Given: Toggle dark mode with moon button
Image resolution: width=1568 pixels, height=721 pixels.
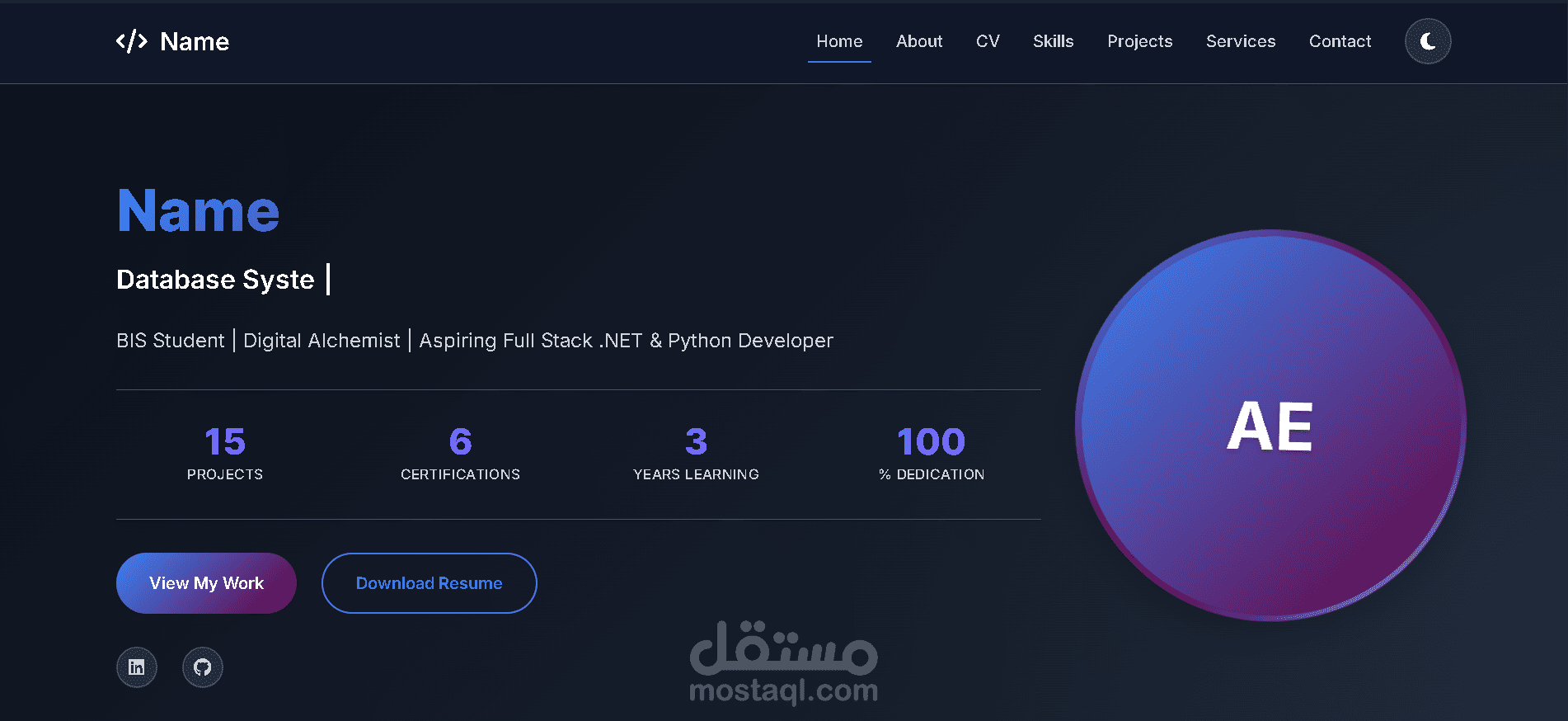Looking at the screenshot, I should (1428, 41).
